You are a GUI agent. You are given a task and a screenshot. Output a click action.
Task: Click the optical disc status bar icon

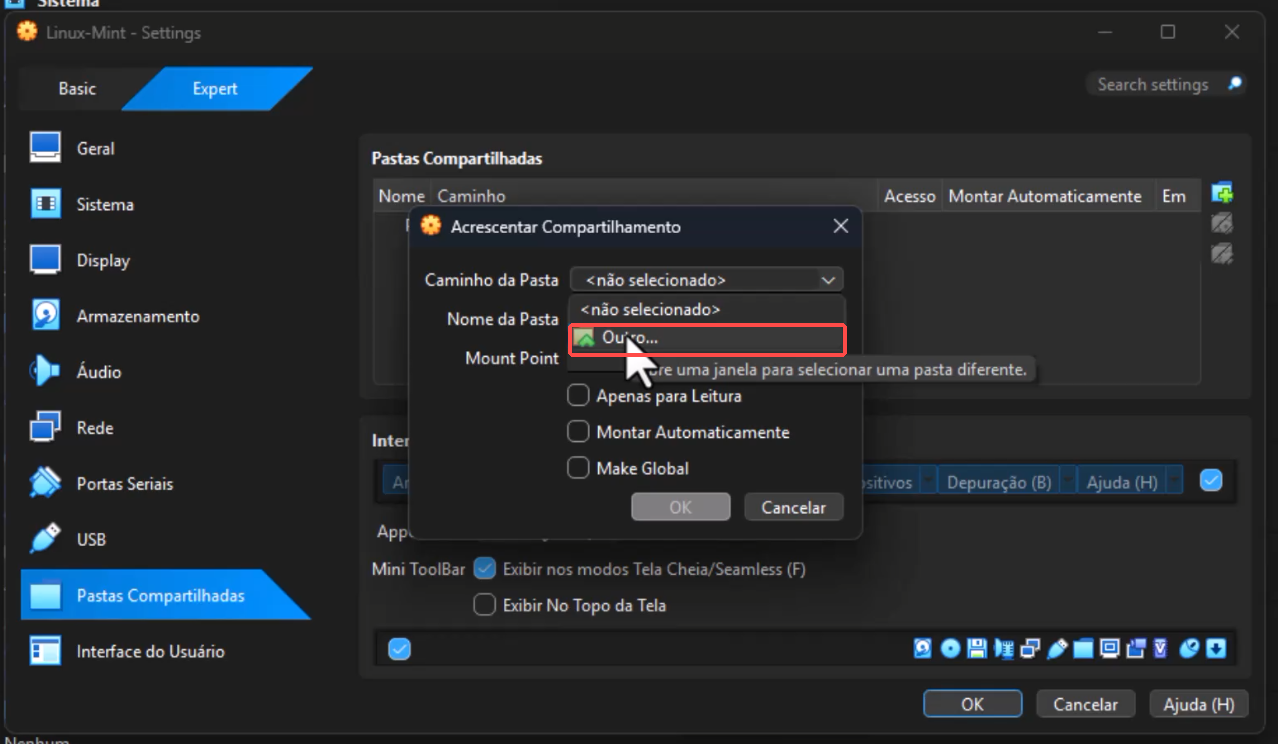coord(950,649)
